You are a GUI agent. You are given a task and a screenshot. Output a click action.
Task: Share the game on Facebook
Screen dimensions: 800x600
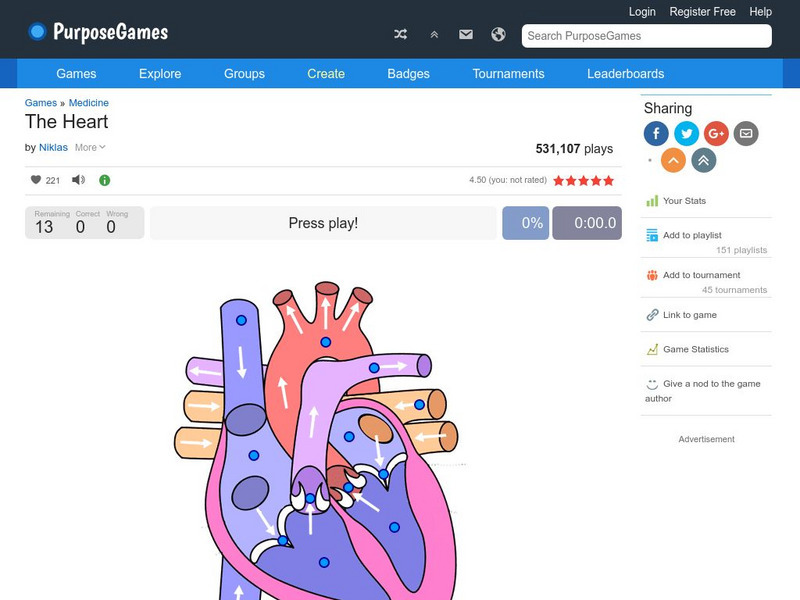(x=655, y=133)
